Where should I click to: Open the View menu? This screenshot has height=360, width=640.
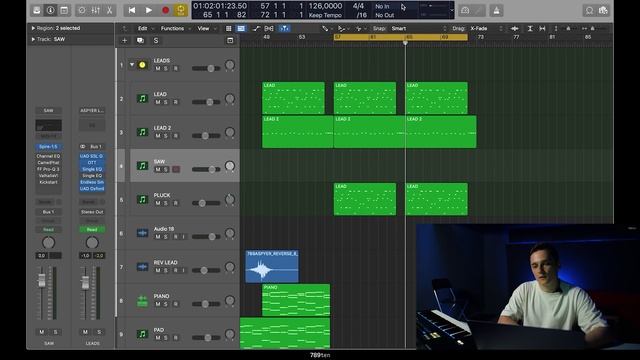[203, 29]
